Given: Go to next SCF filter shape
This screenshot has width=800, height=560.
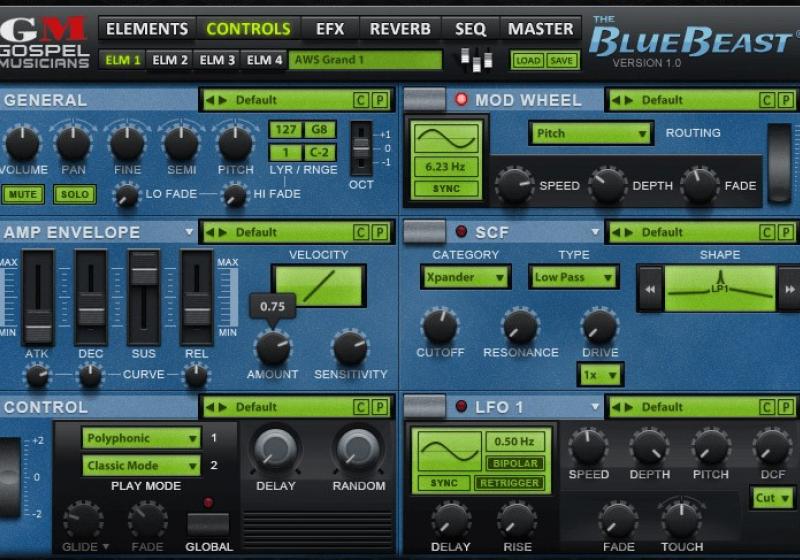Looking at the screenshot, I should pyautogui.click(x=789, y=289).
